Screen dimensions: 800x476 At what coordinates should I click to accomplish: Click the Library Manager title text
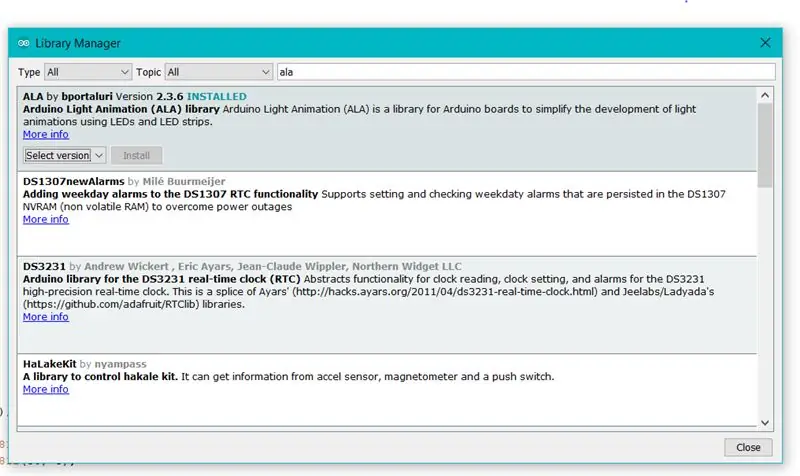(x=78, y=43)
